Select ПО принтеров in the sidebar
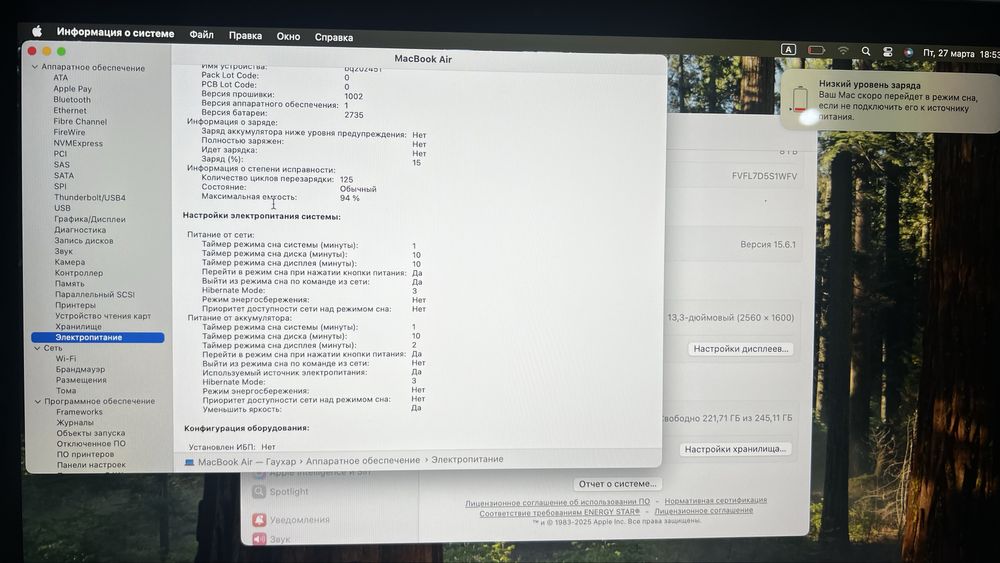The width and height of the screenshot is (1000, 563). 85,454
